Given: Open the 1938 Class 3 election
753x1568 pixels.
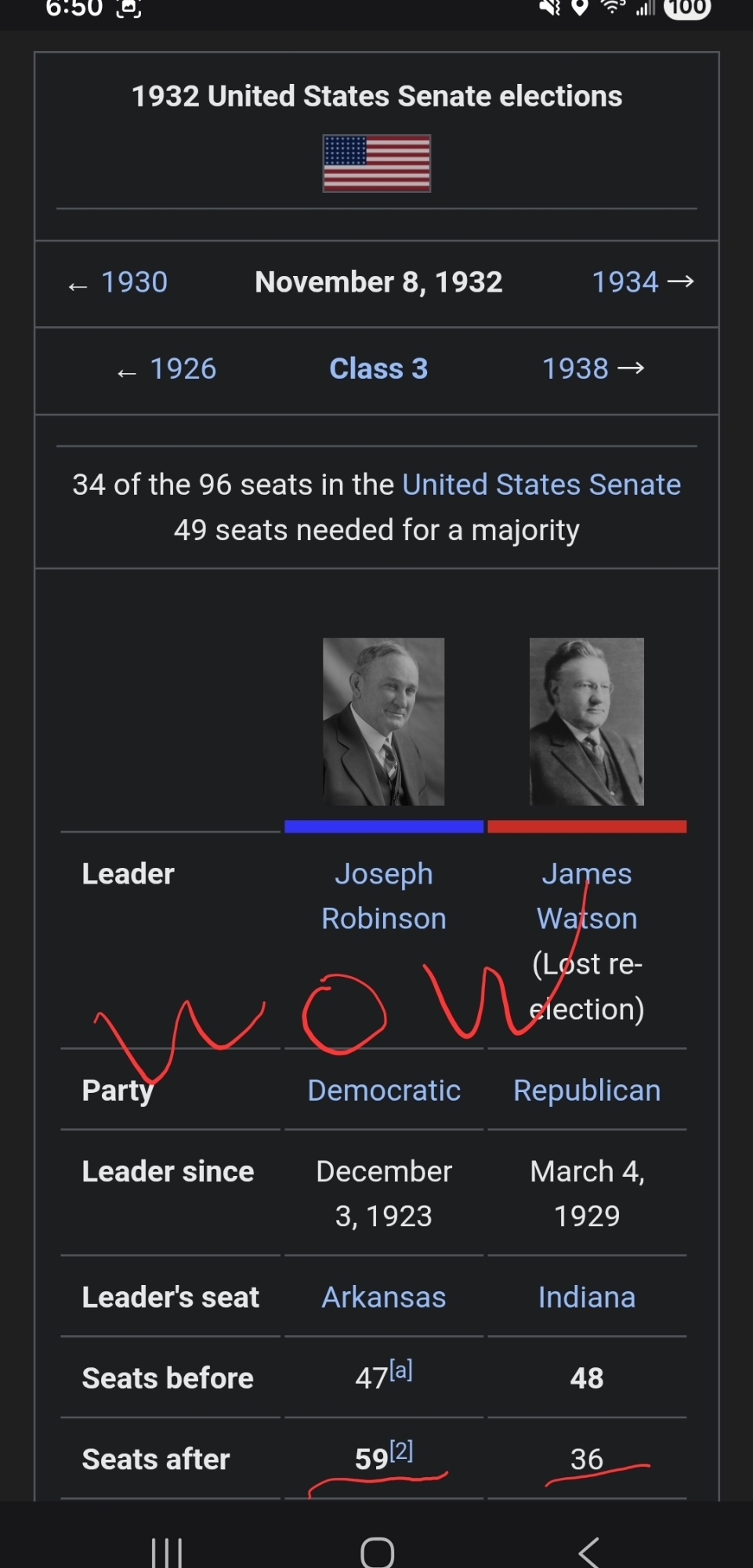Looking at the screenshot, I should pyautogui.click(x=576, y=368).
